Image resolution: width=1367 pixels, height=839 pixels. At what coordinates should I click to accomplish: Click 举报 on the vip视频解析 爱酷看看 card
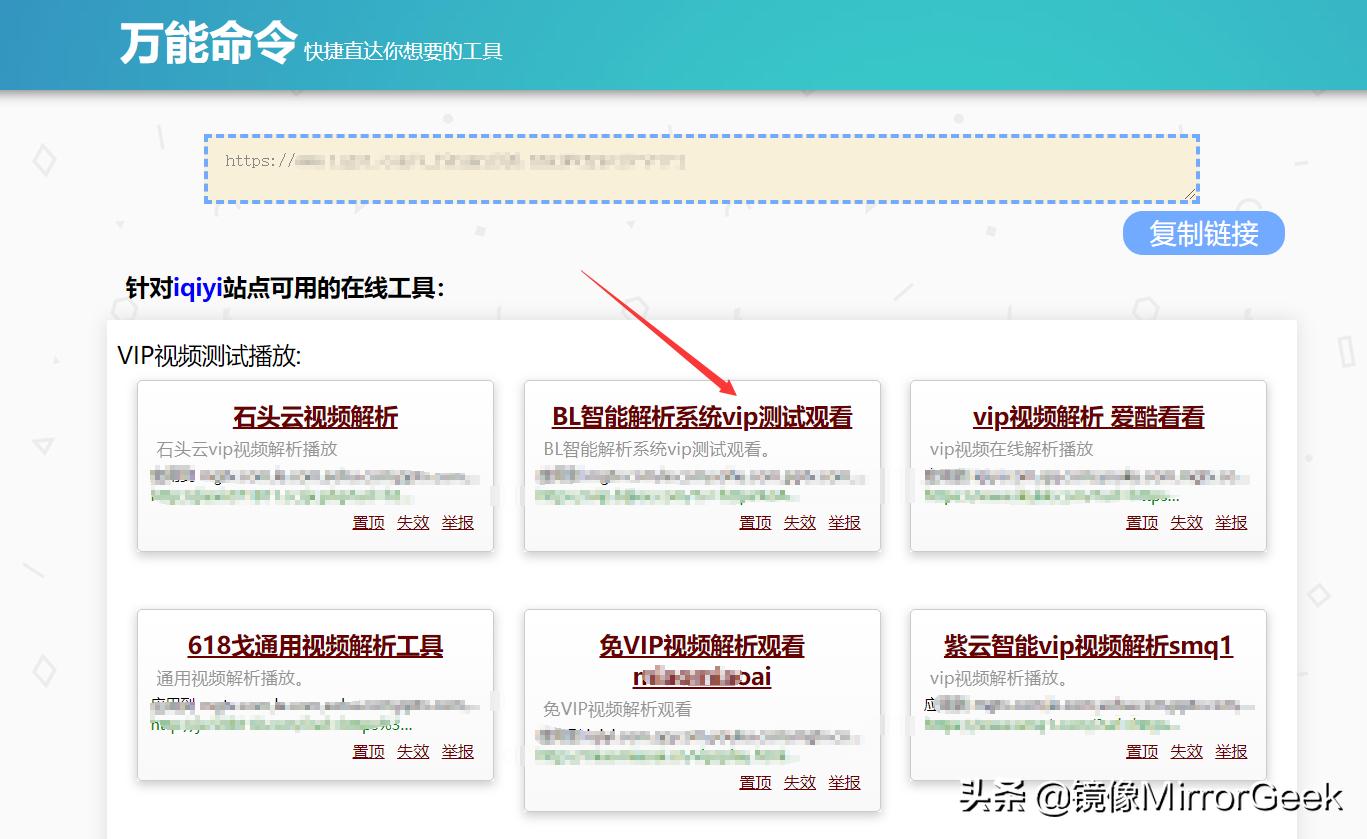tap(1231, 522)
